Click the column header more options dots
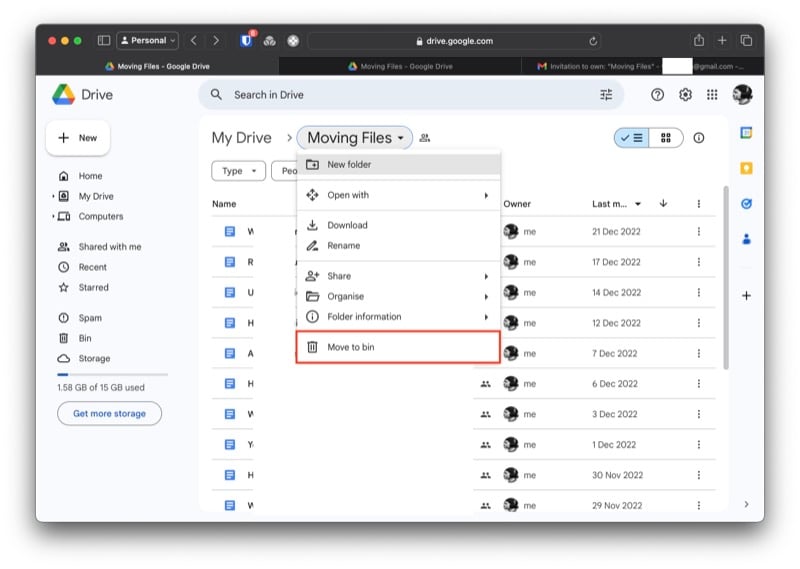 698,204
